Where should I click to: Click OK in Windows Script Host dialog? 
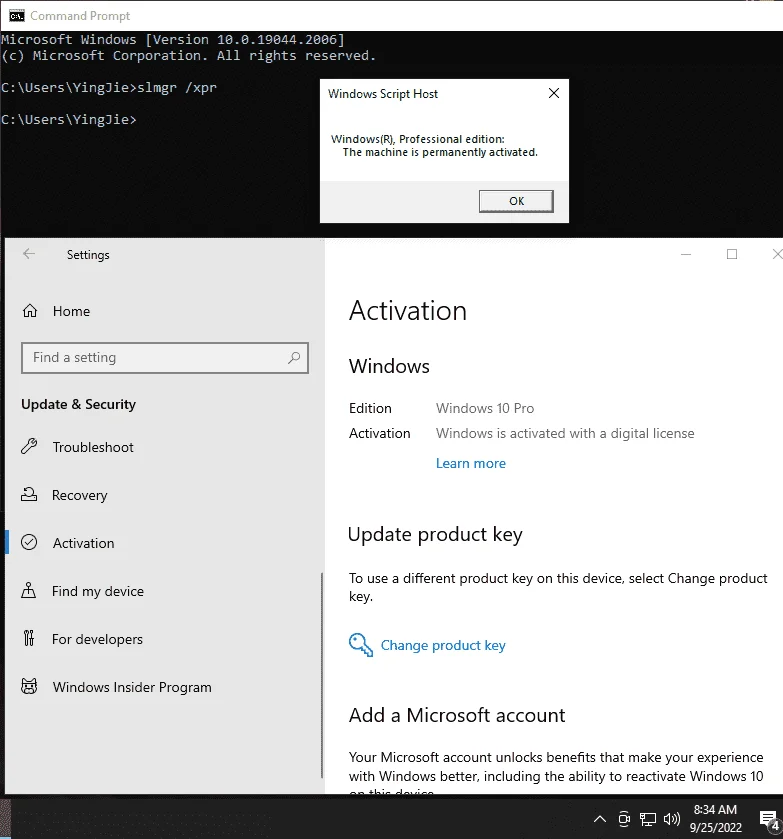tap(516, 201)
